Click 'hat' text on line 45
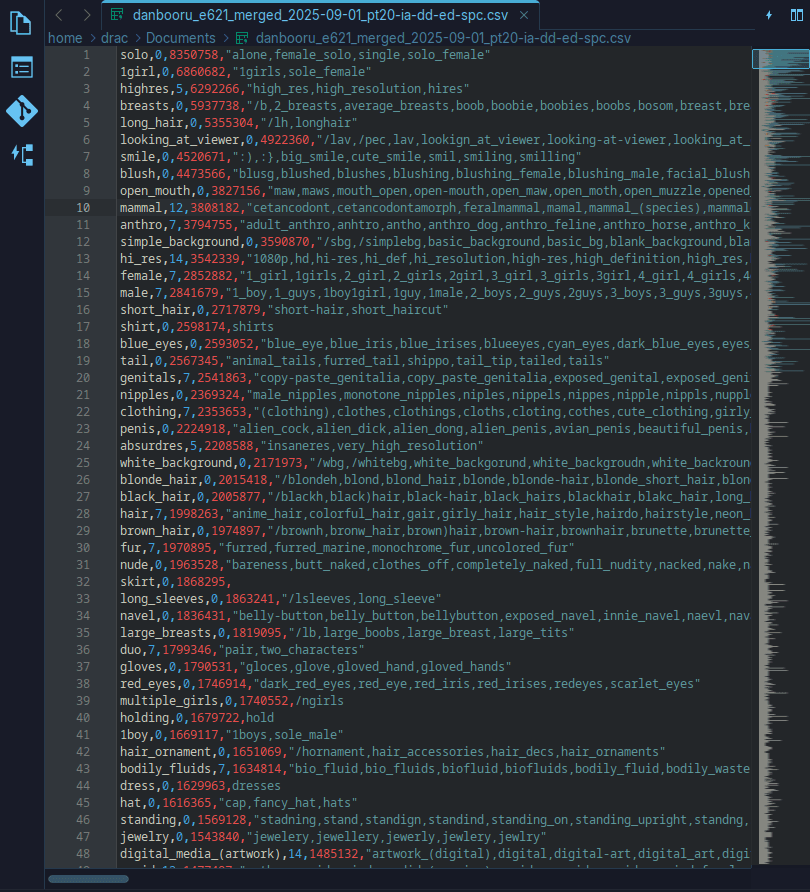 point(130,803)
